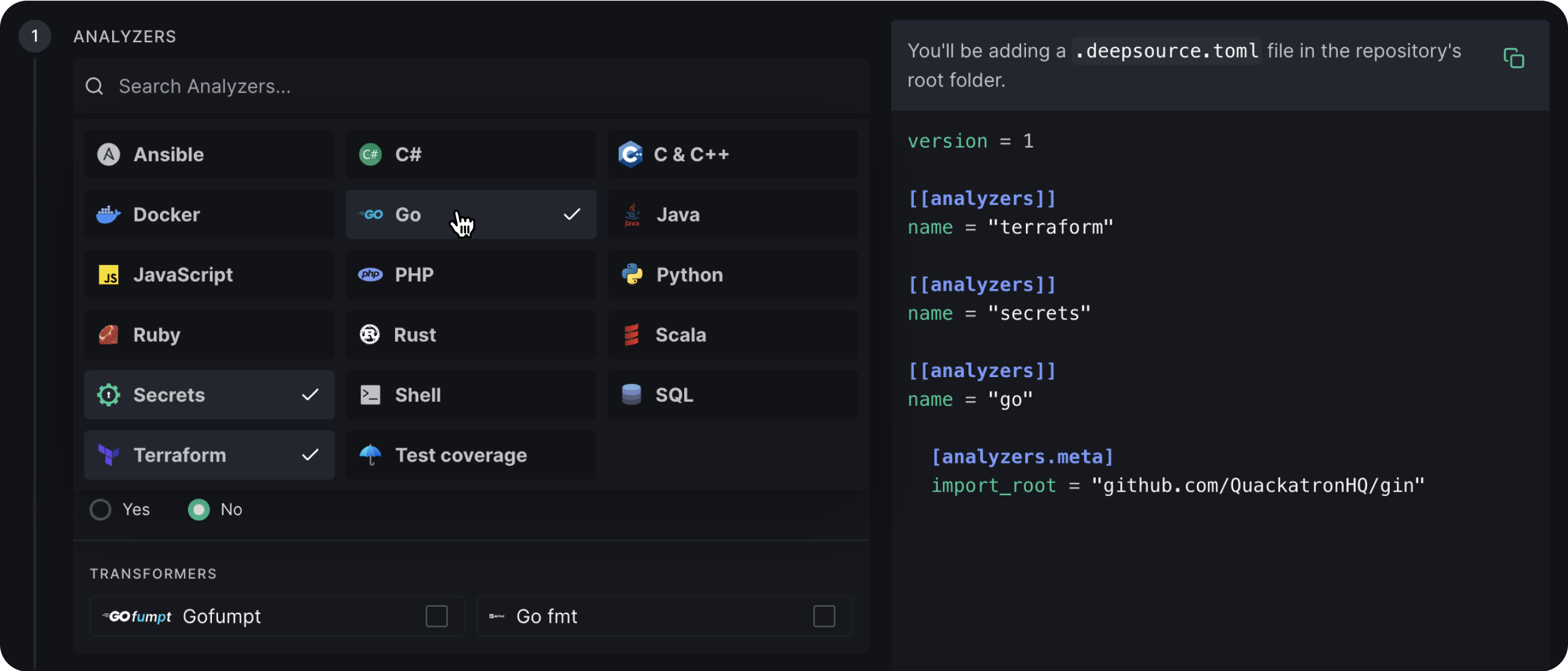Screen dimensions: 1568x671
Task: Click the step 1 Analyzers badge
Action: (35, 36)
